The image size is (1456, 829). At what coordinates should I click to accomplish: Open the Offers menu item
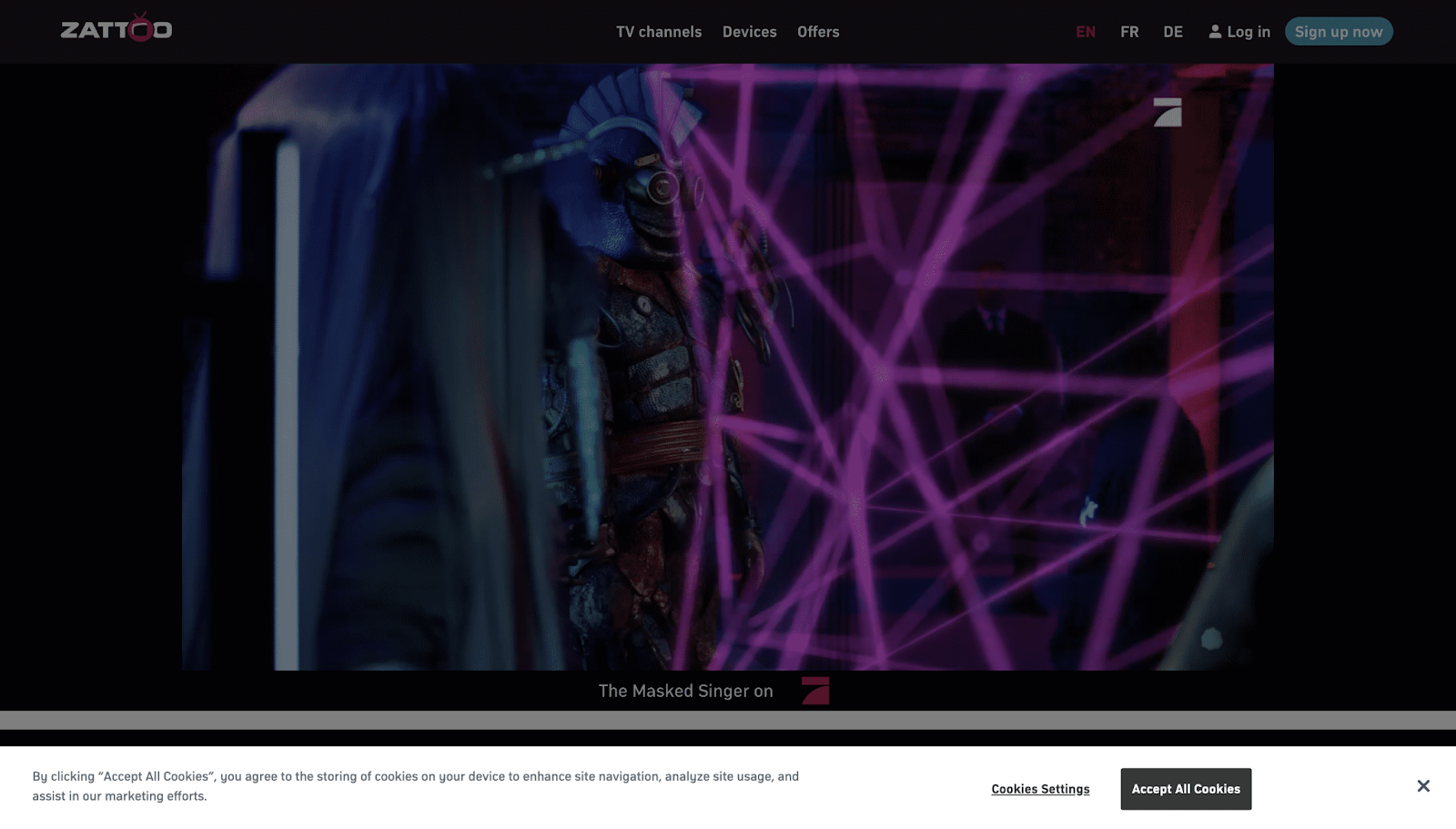[x=818, y=32]
